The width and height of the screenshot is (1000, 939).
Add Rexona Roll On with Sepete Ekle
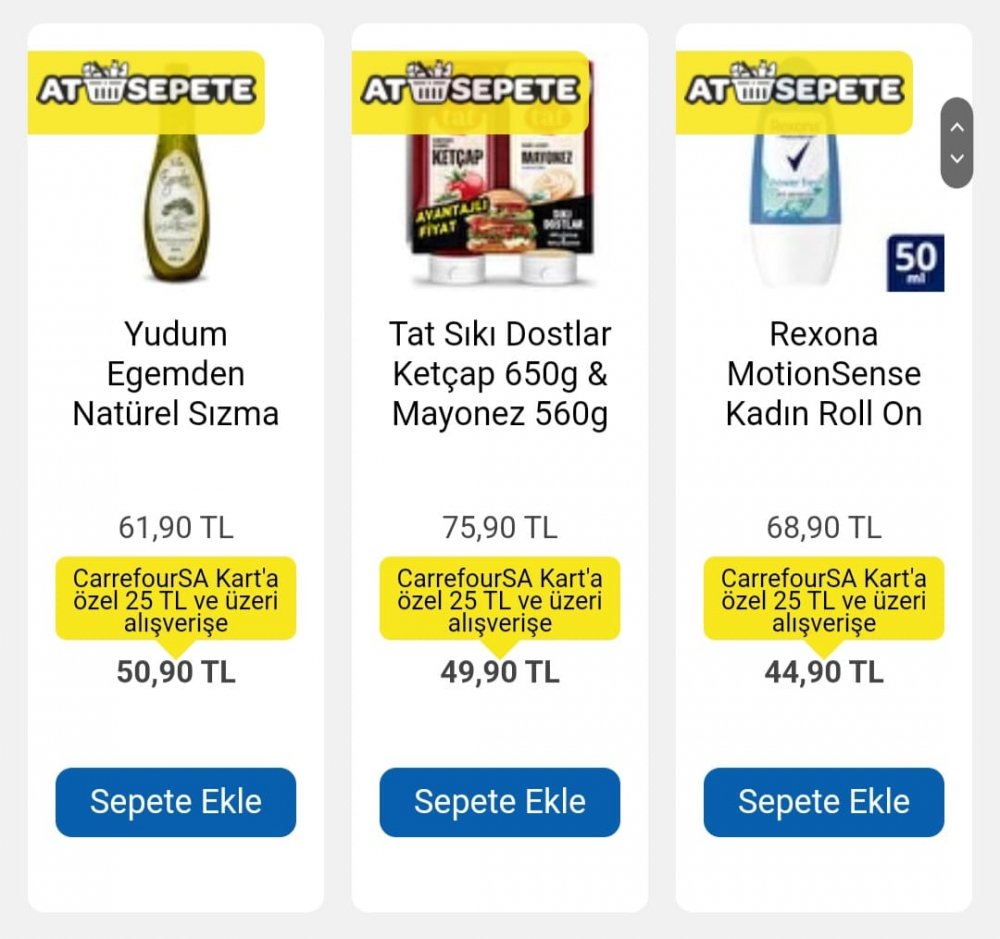tap(824, 802)
